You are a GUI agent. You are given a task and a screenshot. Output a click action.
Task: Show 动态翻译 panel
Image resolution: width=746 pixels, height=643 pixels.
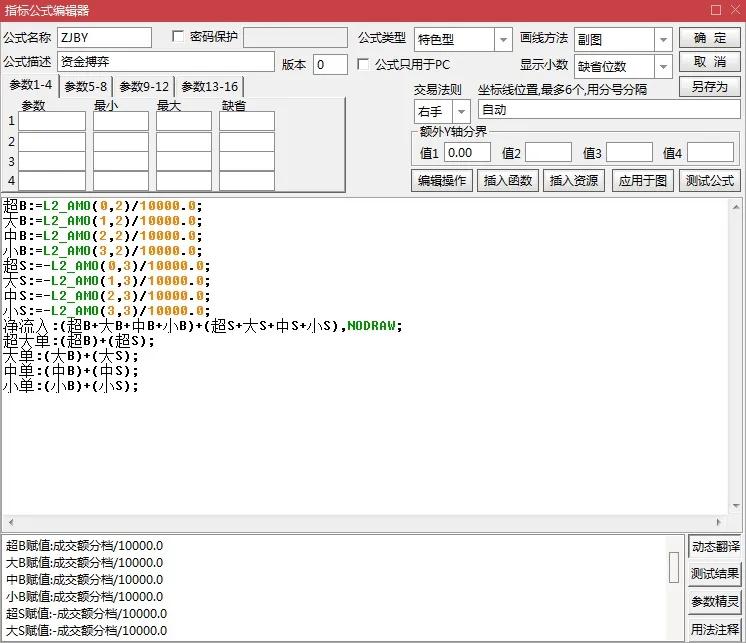click(x=715, y=547)
